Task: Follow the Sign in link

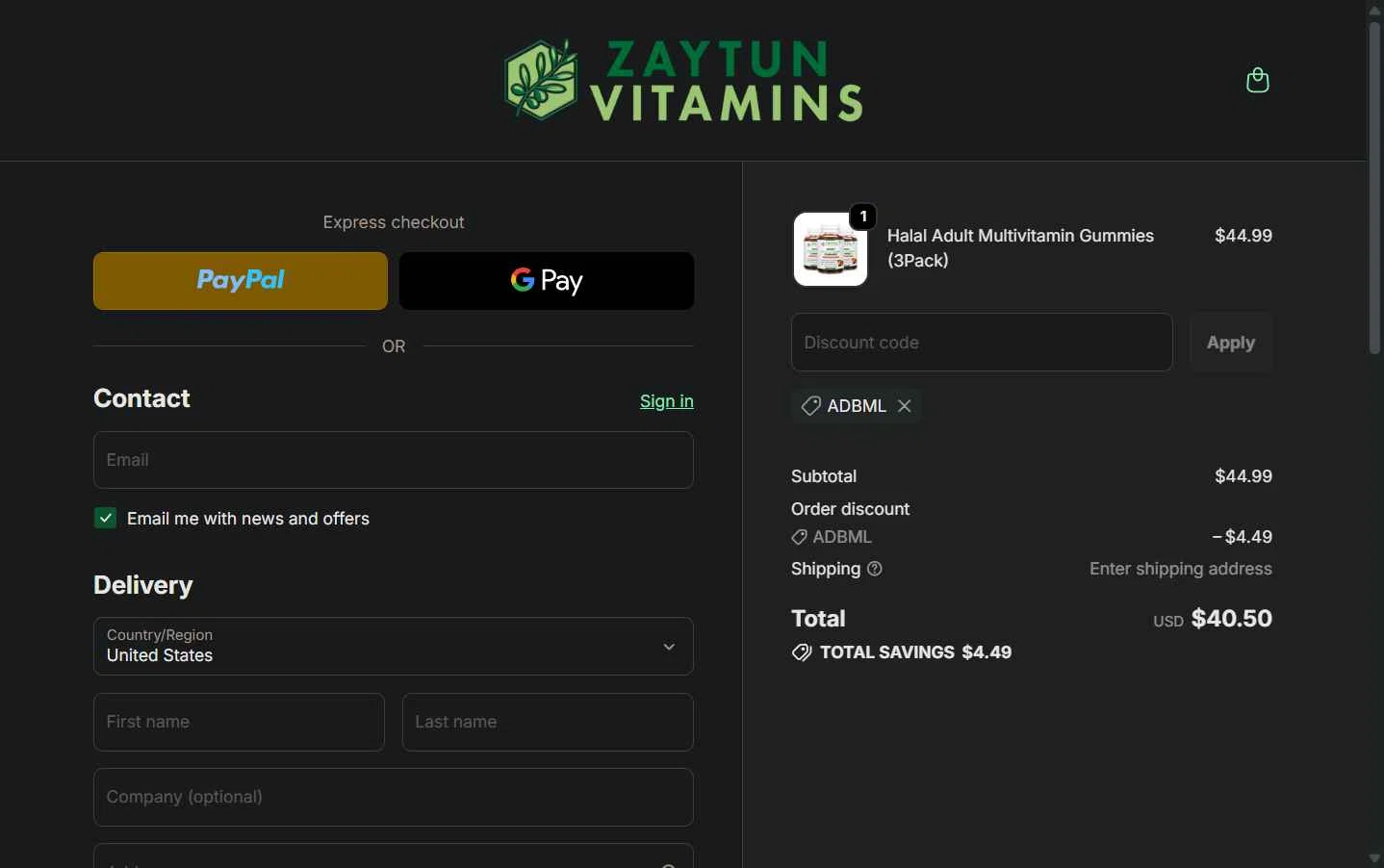Action: (x=667, y=401)
